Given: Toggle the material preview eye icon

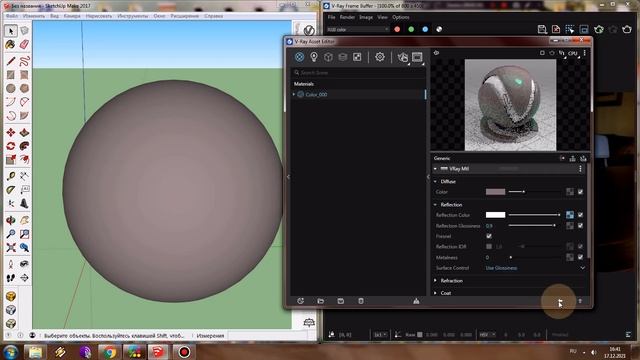Looking at the screenshot, I should click(x=436, y=53).
